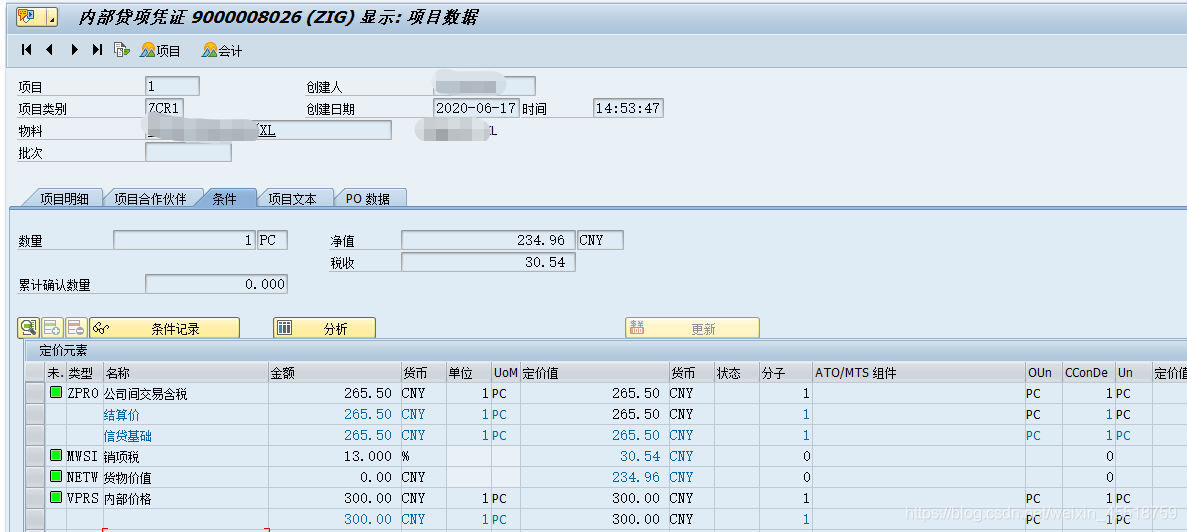Image resolution: width=1187 pixels, height=532 pixels.
Task: Click the 时间 field 14:53:47
Action: pyautogui.click(x=628, y=107)
